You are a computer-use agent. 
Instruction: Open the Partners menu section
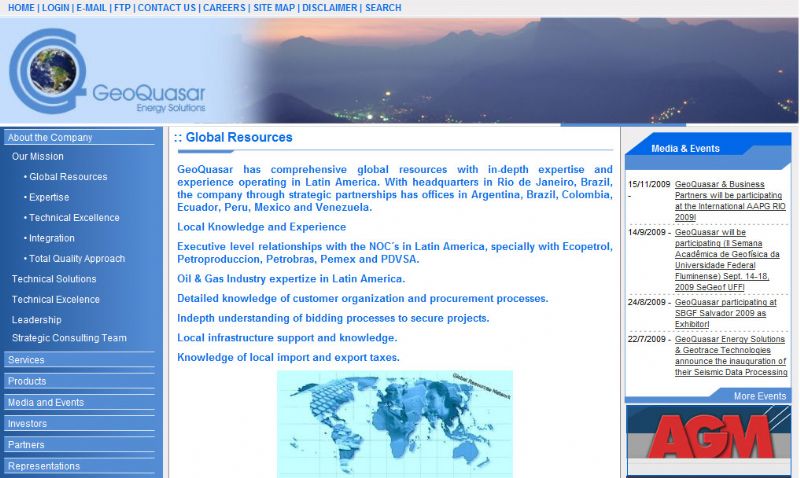point(80,445)
